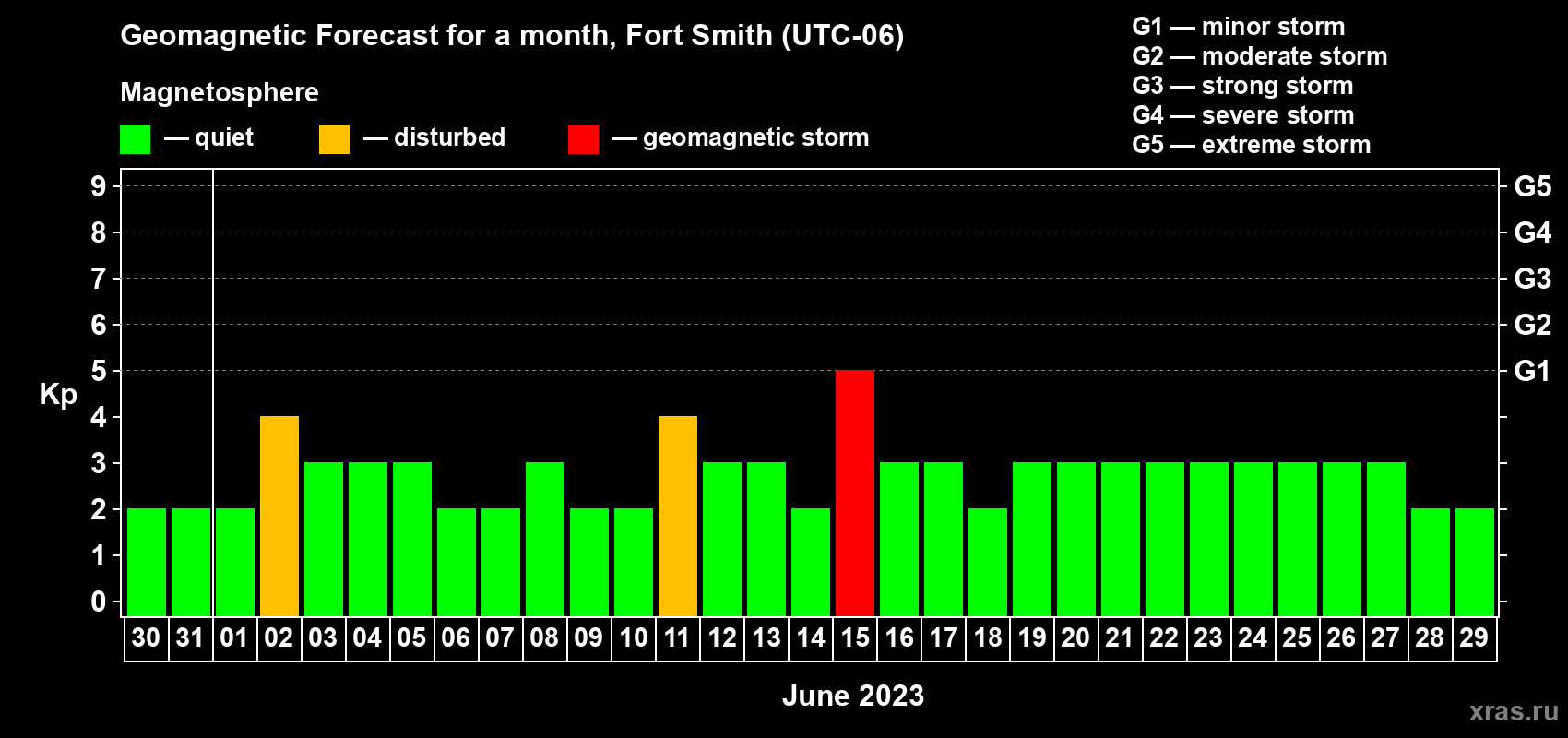
Task: Click the green quiet legend swatch
Action: 135,139
